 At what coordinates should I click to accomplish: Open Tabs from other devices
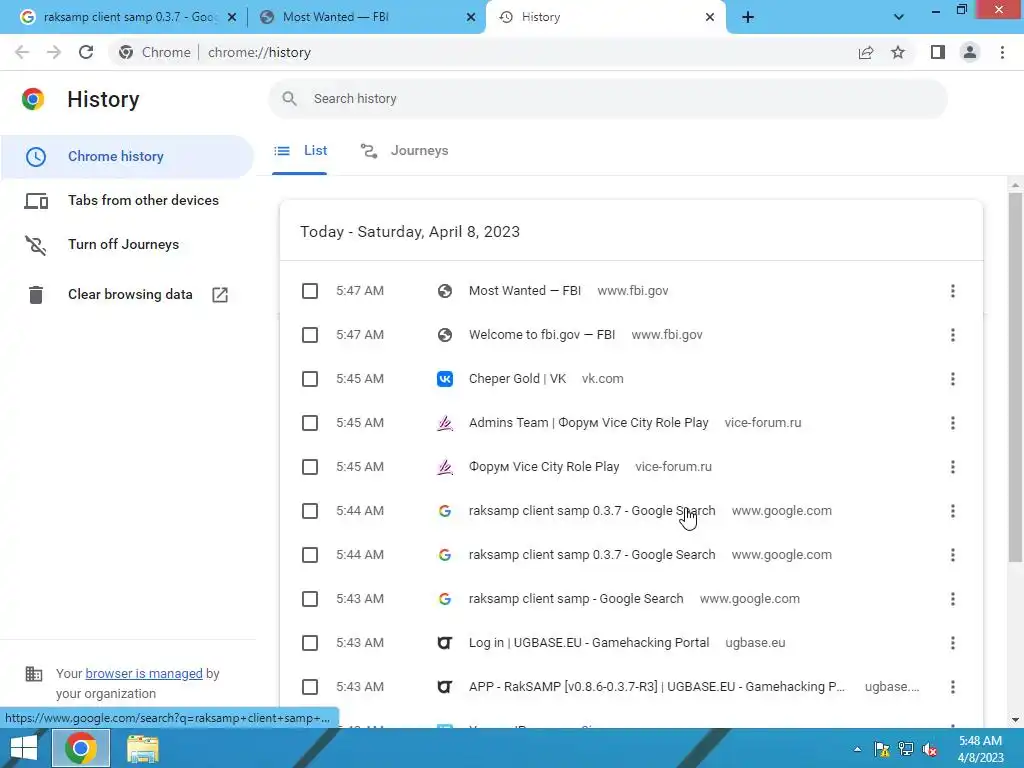coord(144,200)
